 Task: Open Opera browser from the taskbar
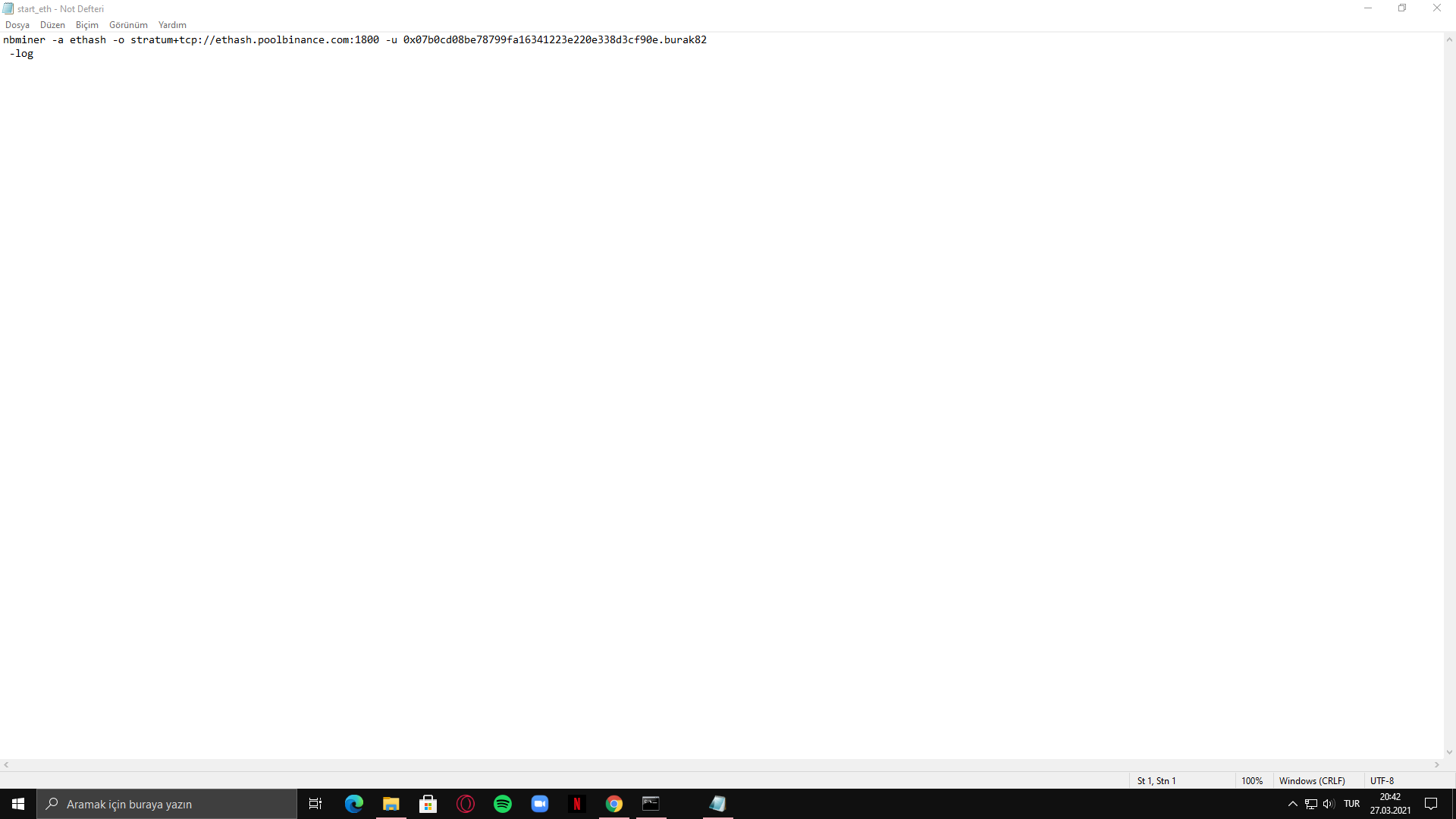click(x=466, y=804)
